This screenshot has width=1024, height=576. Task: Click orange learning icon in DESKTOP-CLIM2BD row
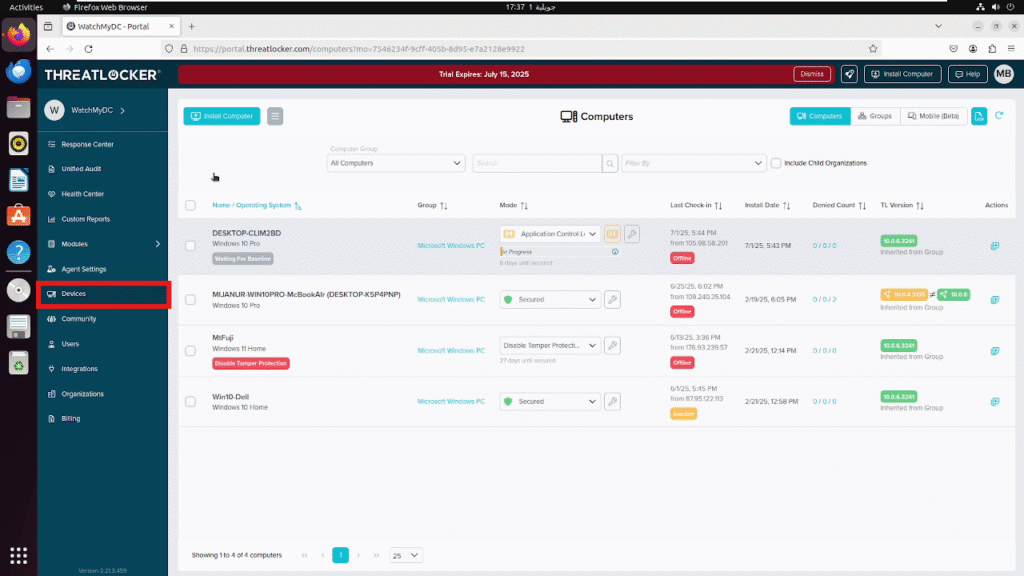(612, 234)
